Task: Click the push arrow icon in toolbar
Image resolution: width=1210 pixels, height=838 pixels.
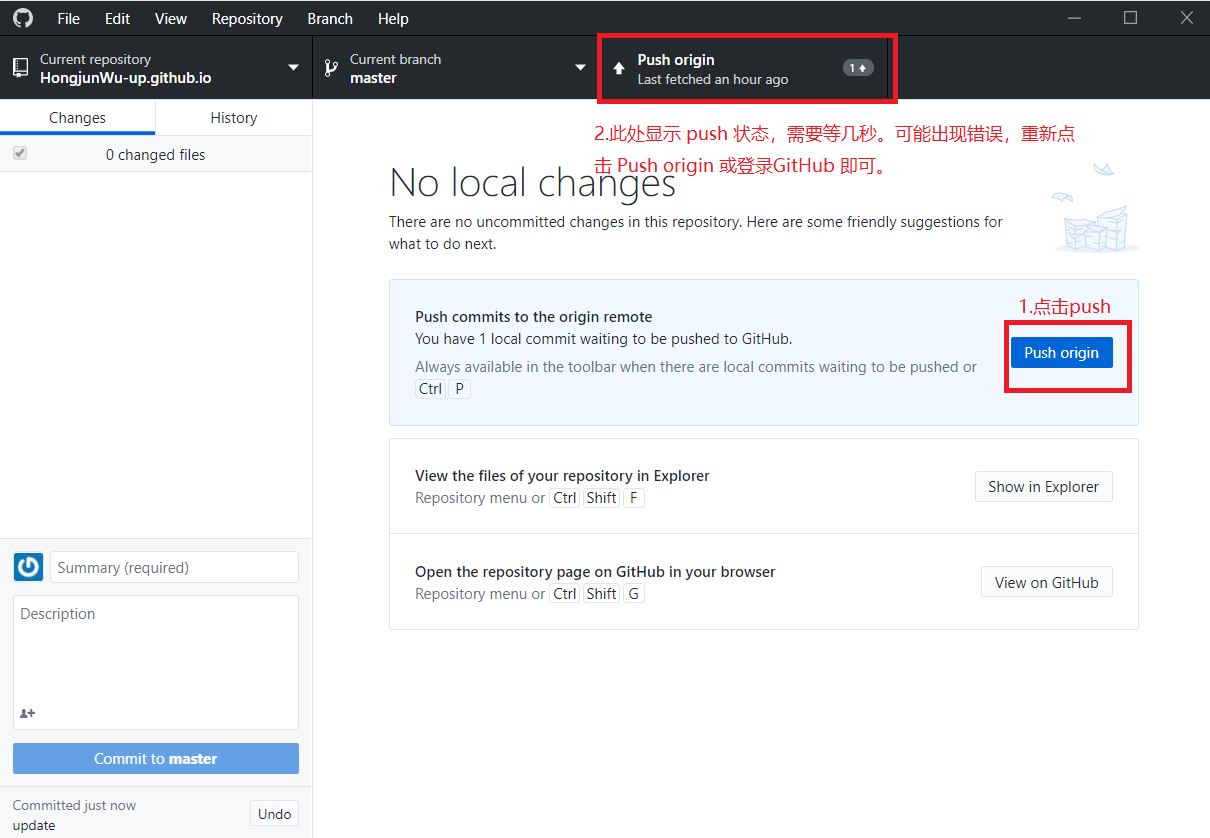Action: tap(619, 68)
